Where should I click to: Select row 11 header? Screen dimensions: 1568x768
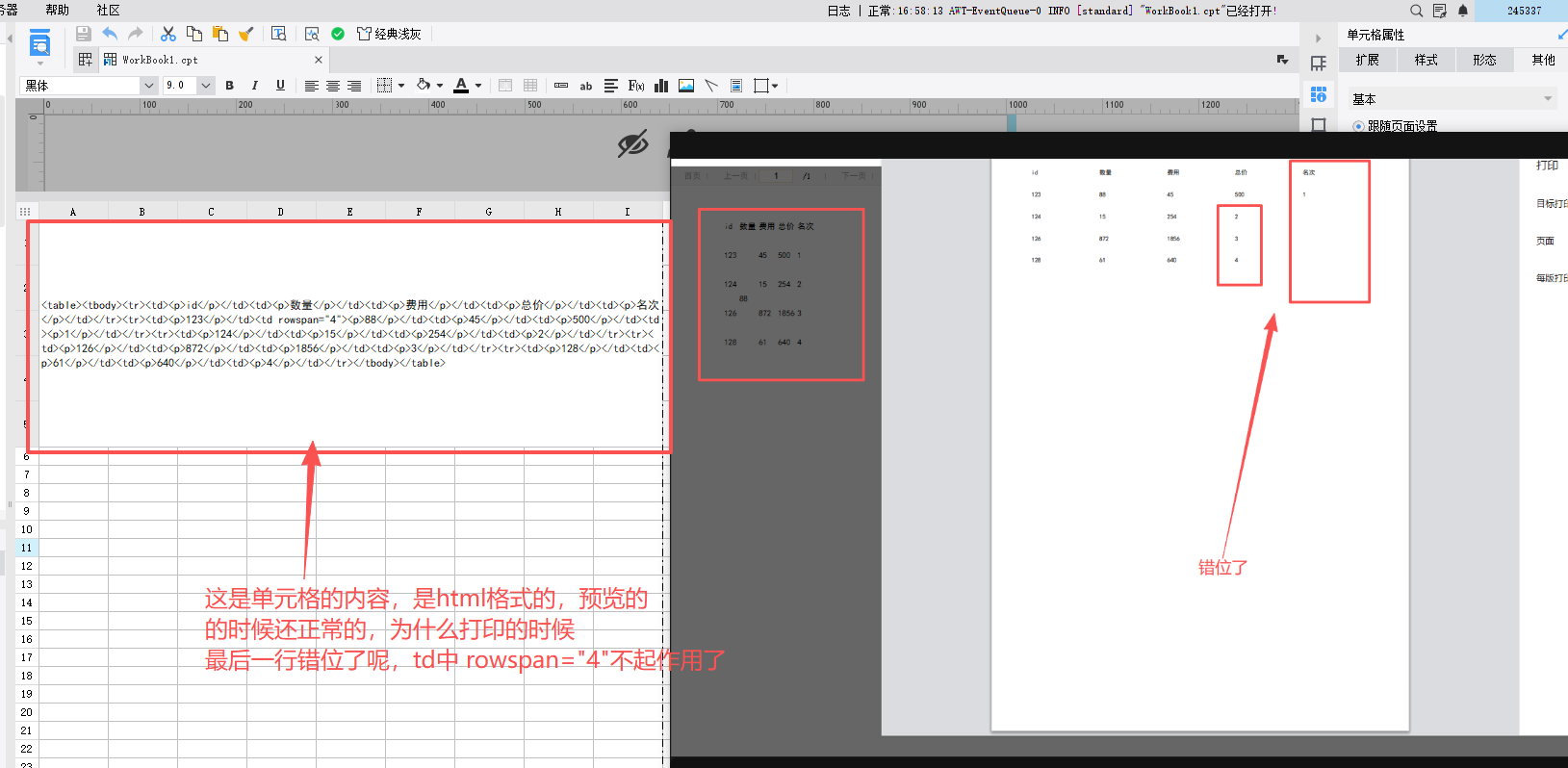point(26,548)
